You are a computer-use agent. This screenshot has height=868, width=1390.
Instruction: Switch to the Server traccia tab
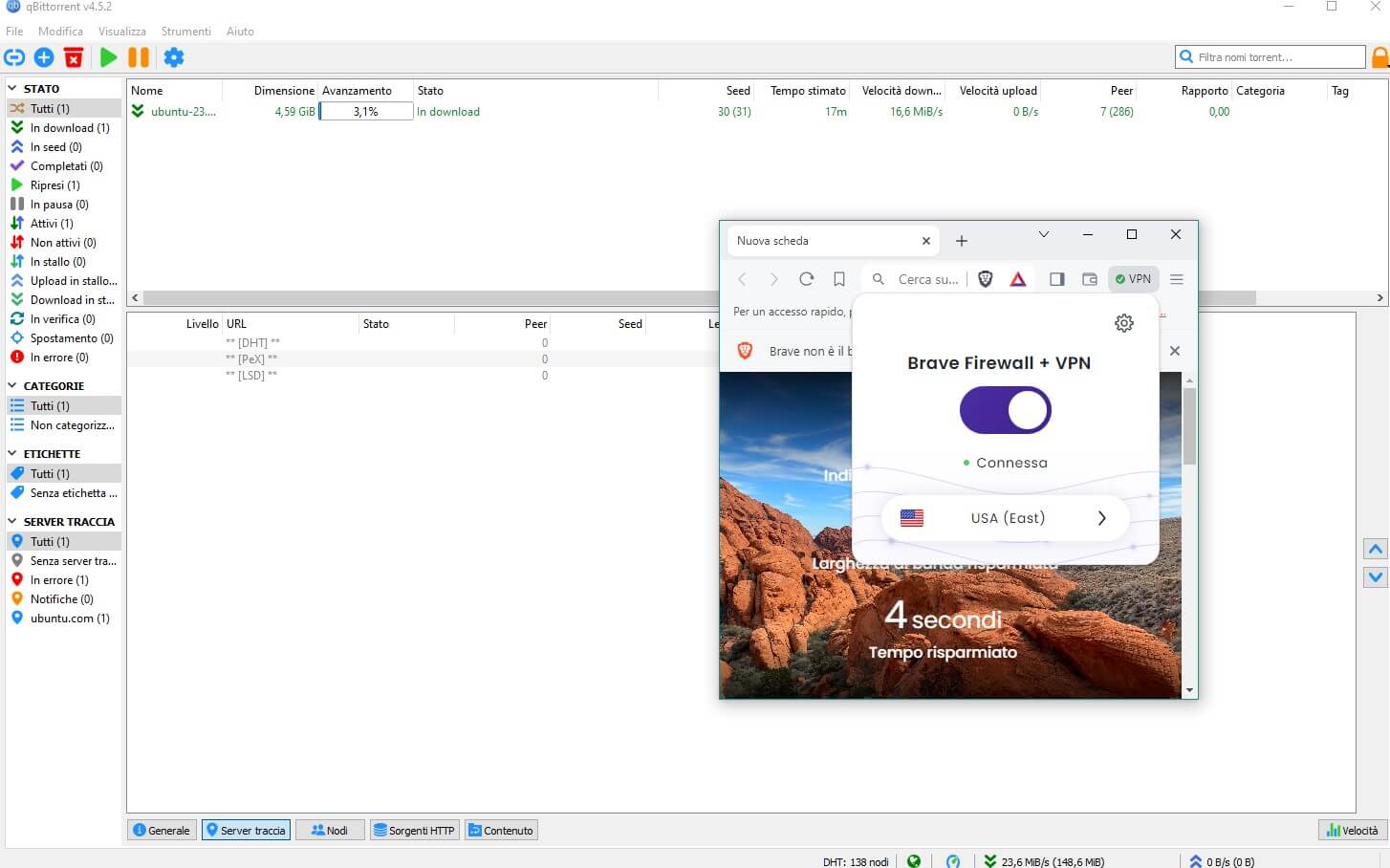click(246, 830)
